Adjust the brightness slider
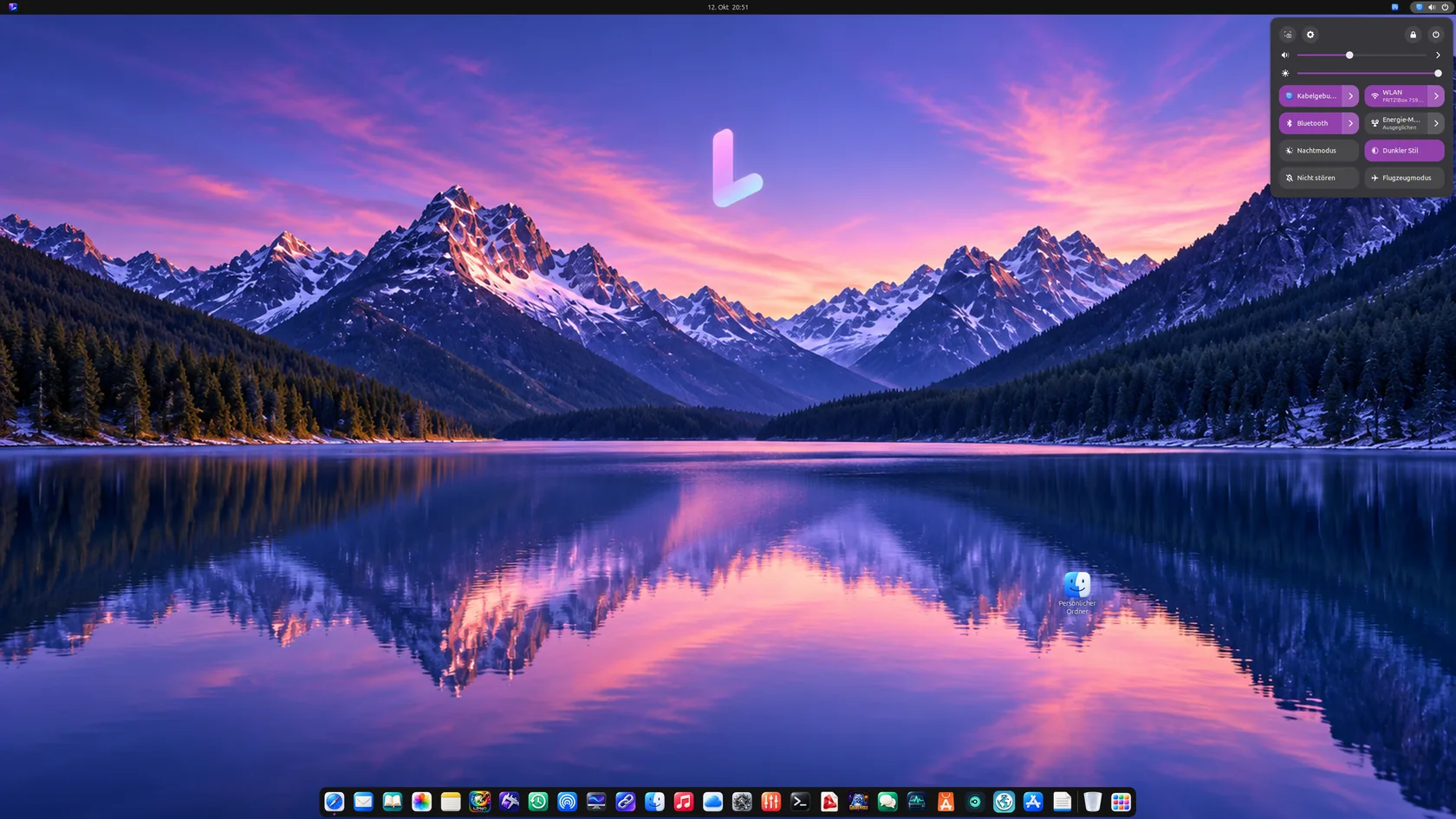Image resolution: width=1456 pixels, height=819 pixels. click(x=1368, y=74)
